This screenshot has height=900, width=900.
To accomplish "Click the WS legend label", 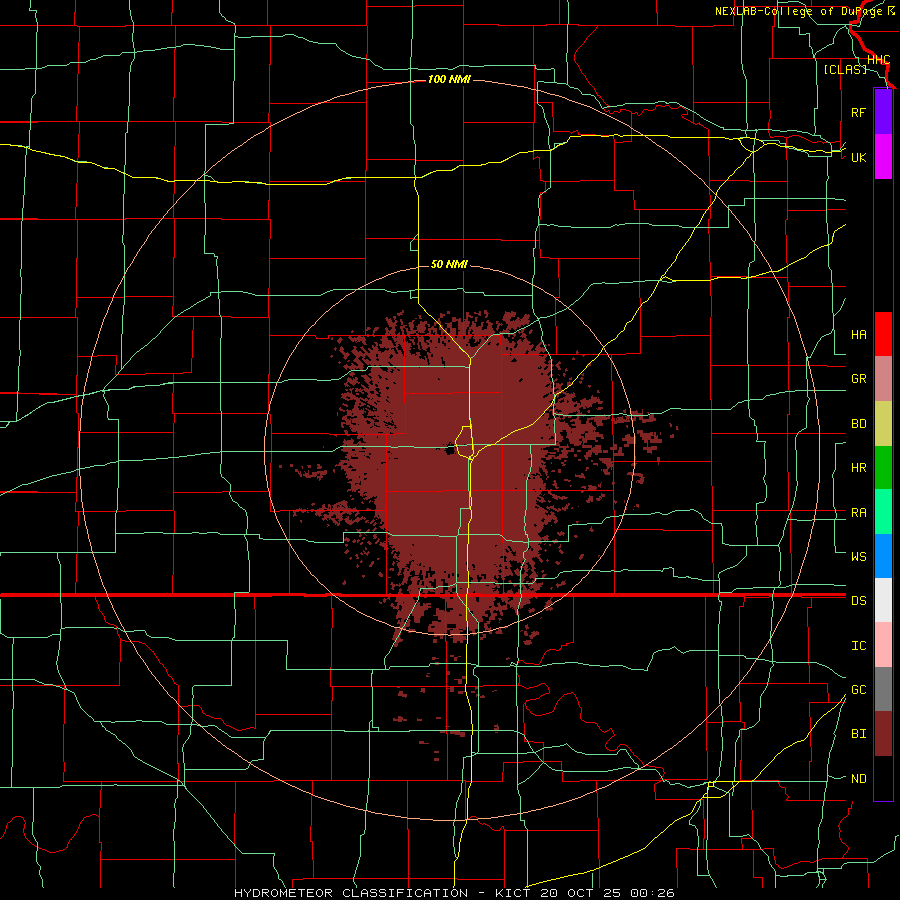I will [x=859, y=557].
